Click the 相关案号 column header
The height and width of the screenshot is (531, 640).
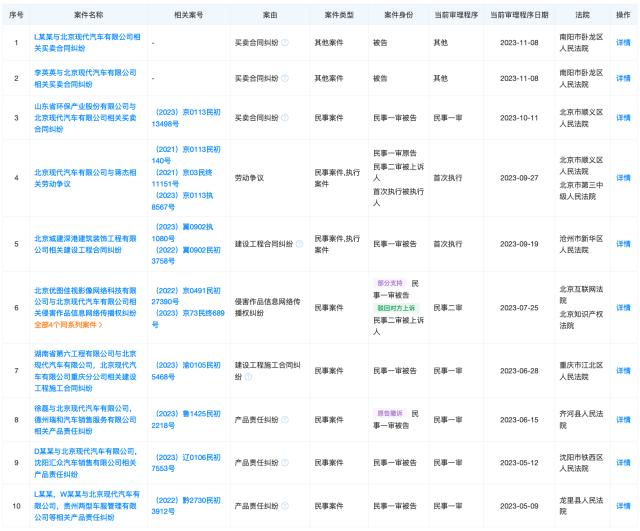(x=188, y=15)
